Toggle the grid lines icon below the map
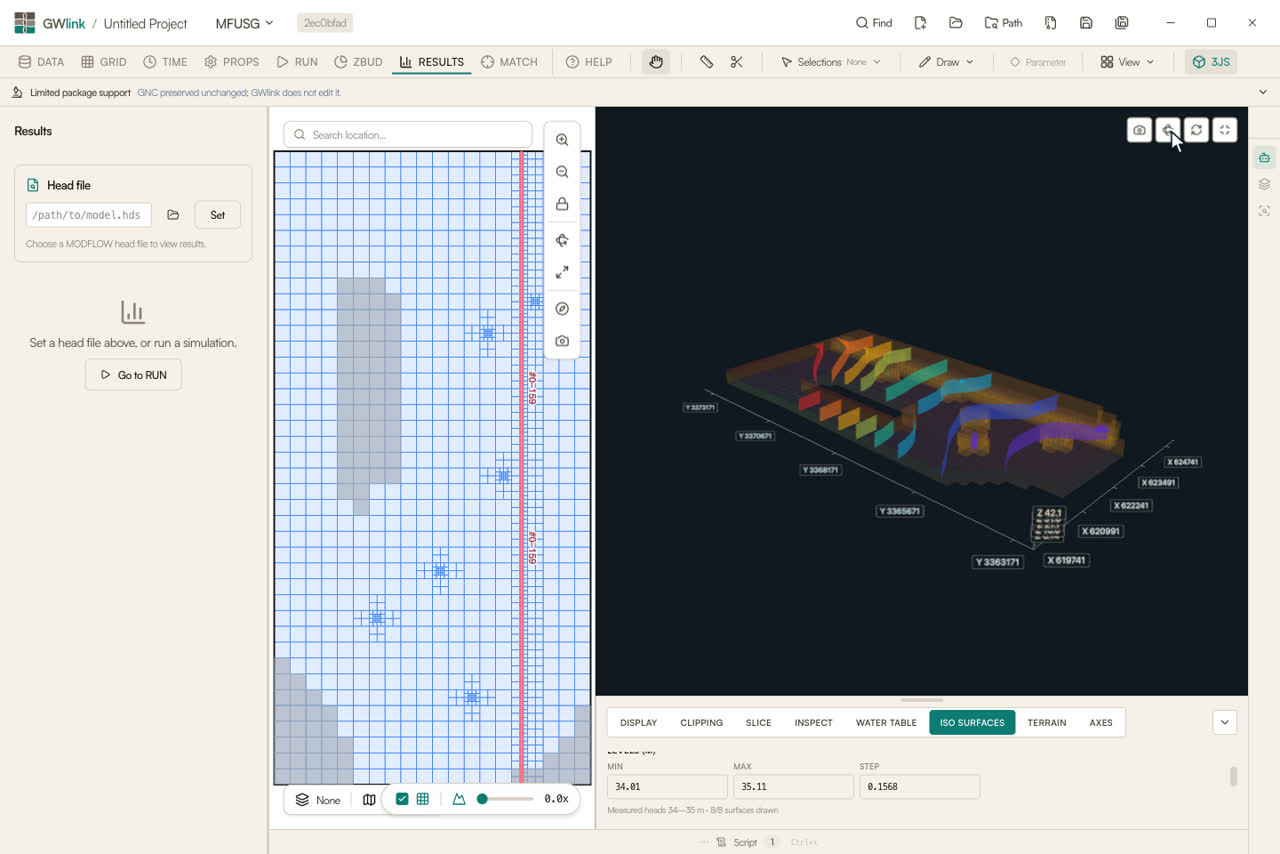 423,799
